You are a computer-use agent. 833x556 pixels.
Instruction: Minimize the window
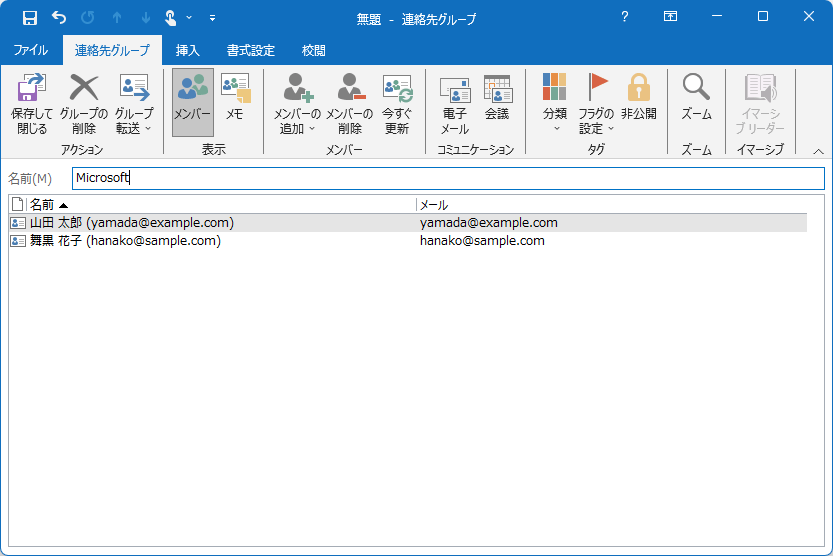pyautogui.click(x=717, y=17)
